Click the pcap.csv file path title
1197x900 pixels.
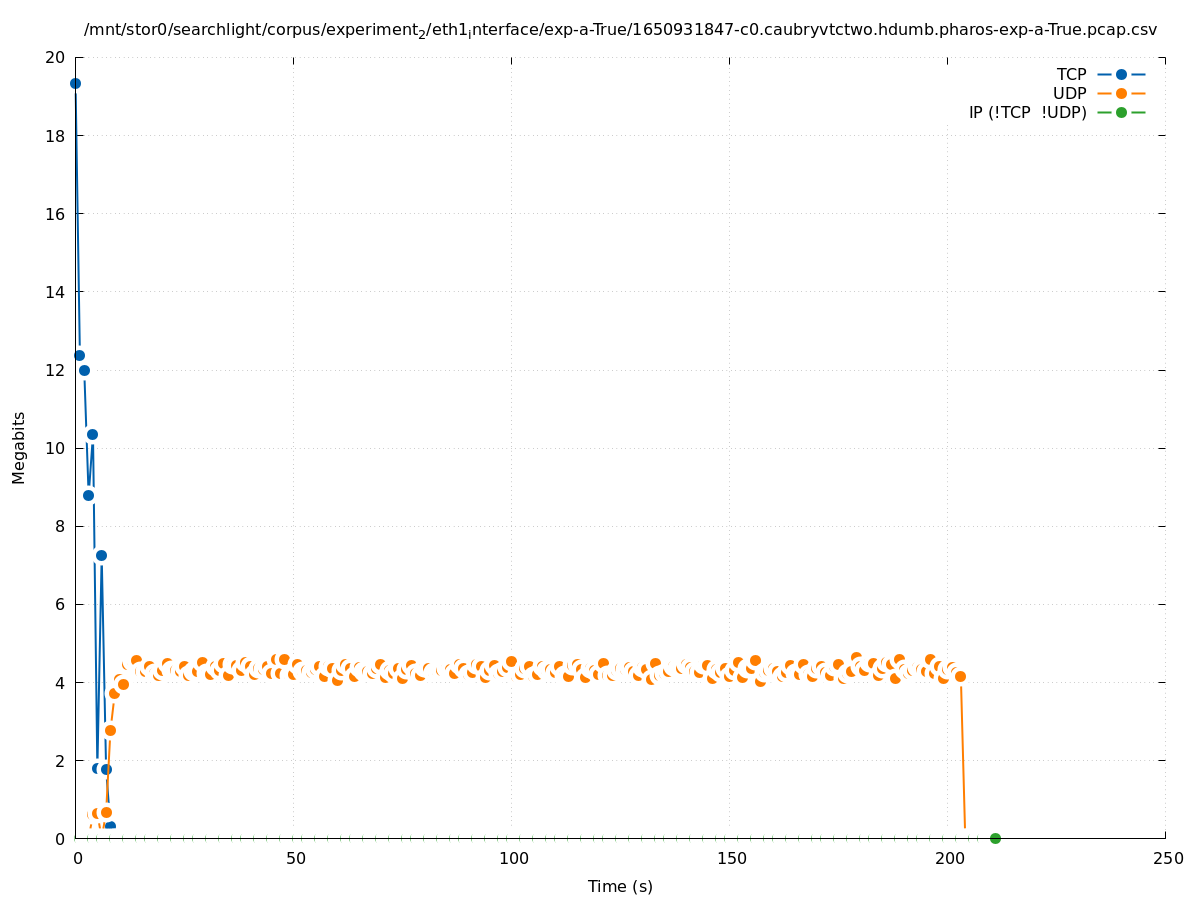tap(620, 30)
